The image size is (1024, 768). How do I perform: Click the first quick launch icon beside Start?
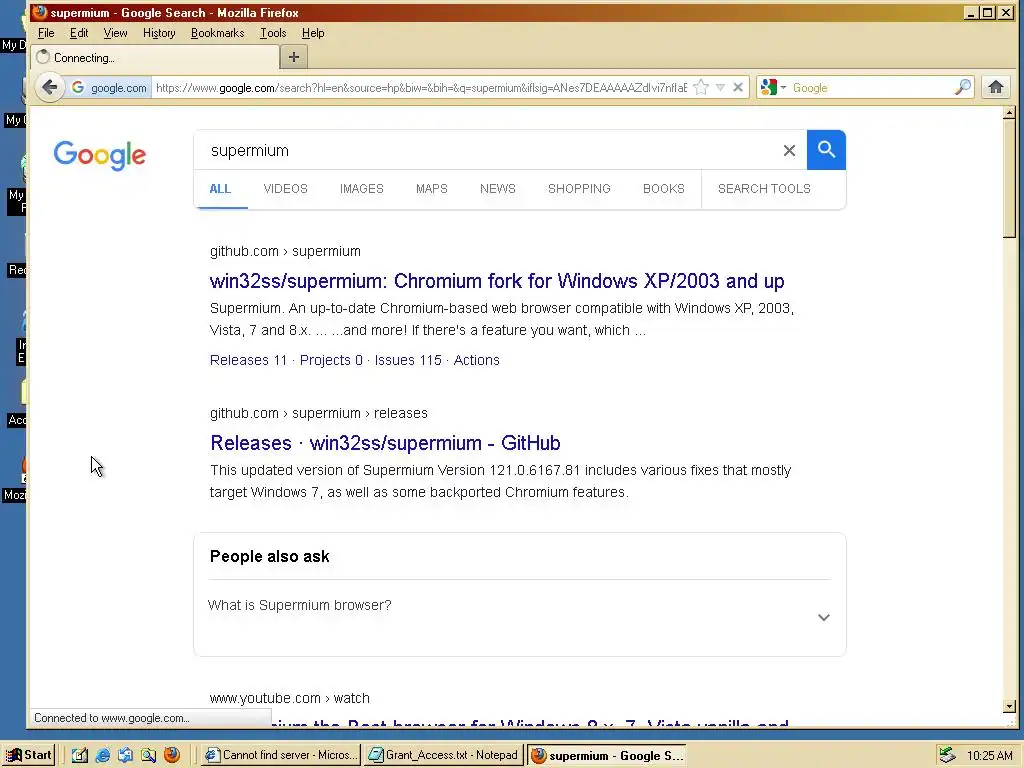(80, 755)
